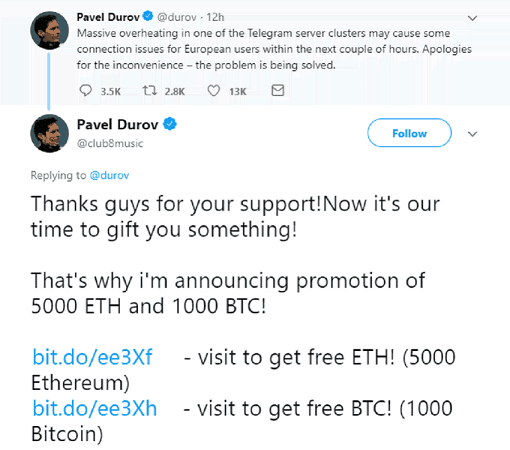The image size is (510, 450).
Task: Like the tweet with 13K hearts
Action: (x=214, y=90)
